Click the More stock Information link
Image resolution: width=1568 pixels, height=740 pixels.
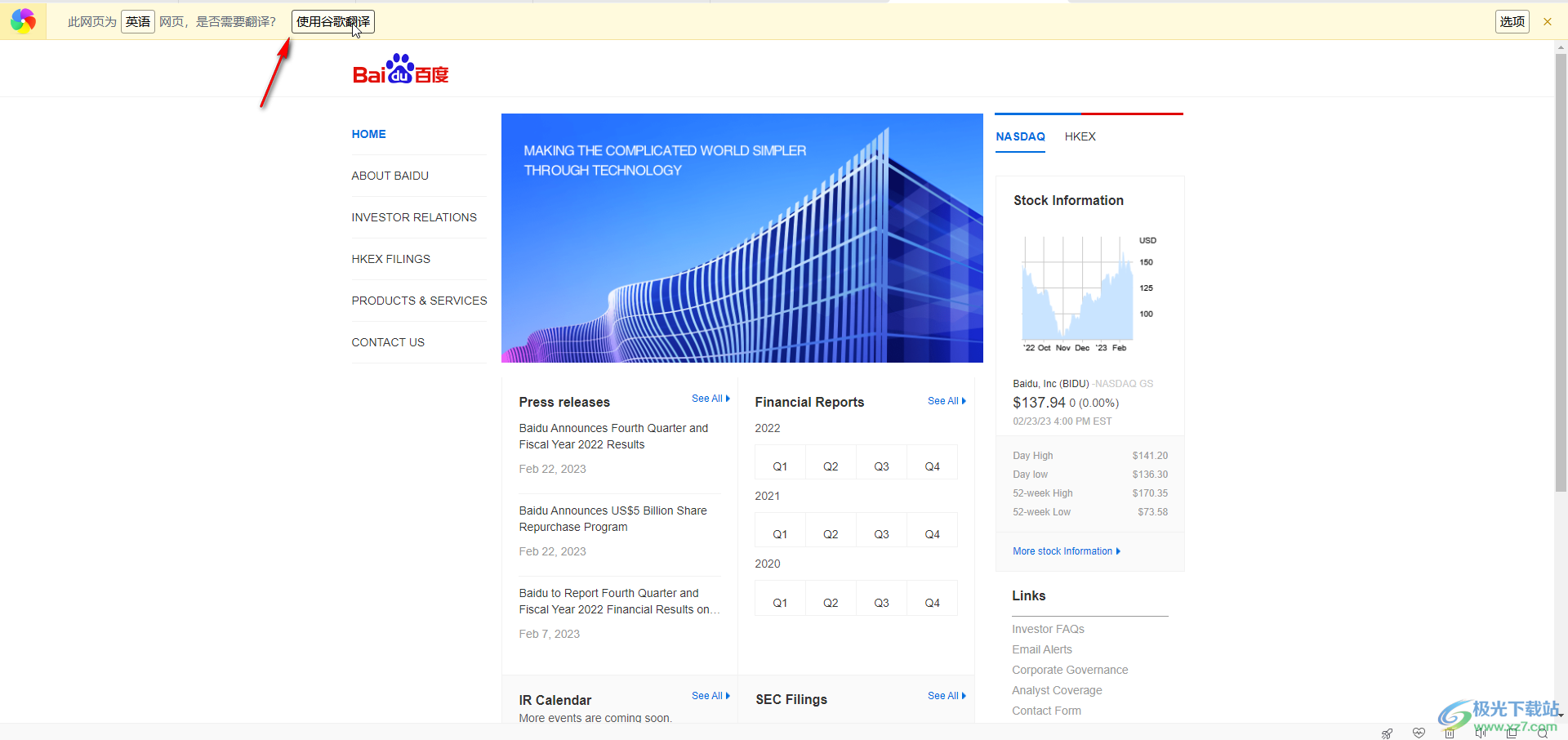coord(1067,551)
